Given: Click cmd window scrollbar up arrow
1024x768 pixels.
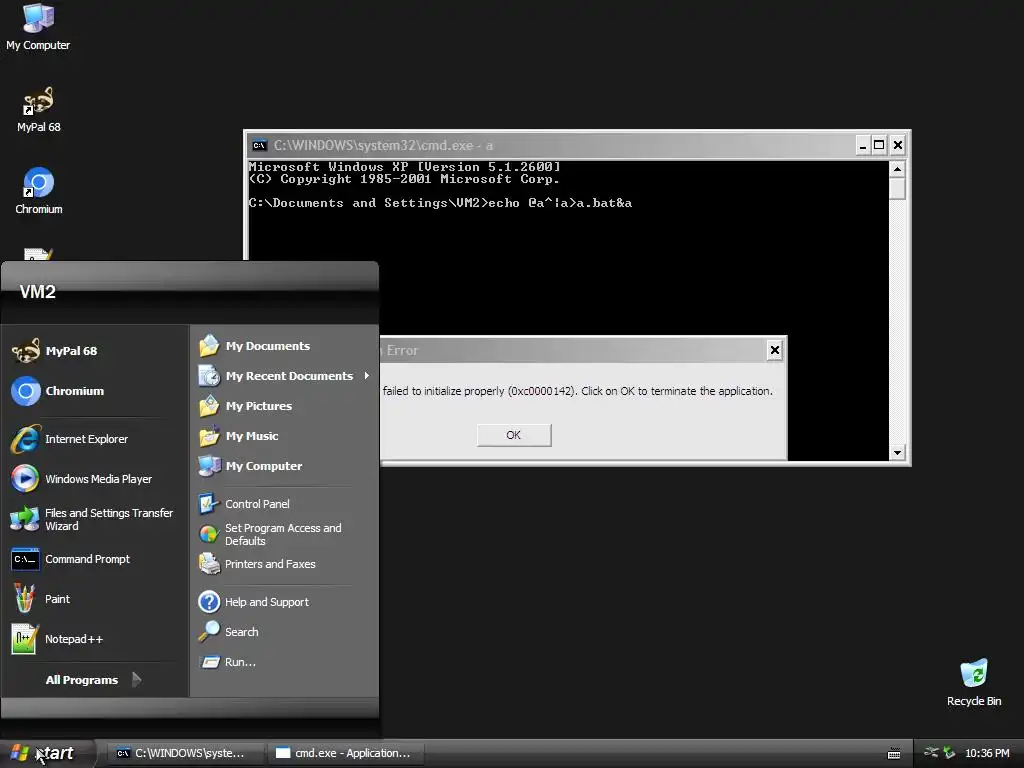Looking at the screenshot, I should point(897,169).
